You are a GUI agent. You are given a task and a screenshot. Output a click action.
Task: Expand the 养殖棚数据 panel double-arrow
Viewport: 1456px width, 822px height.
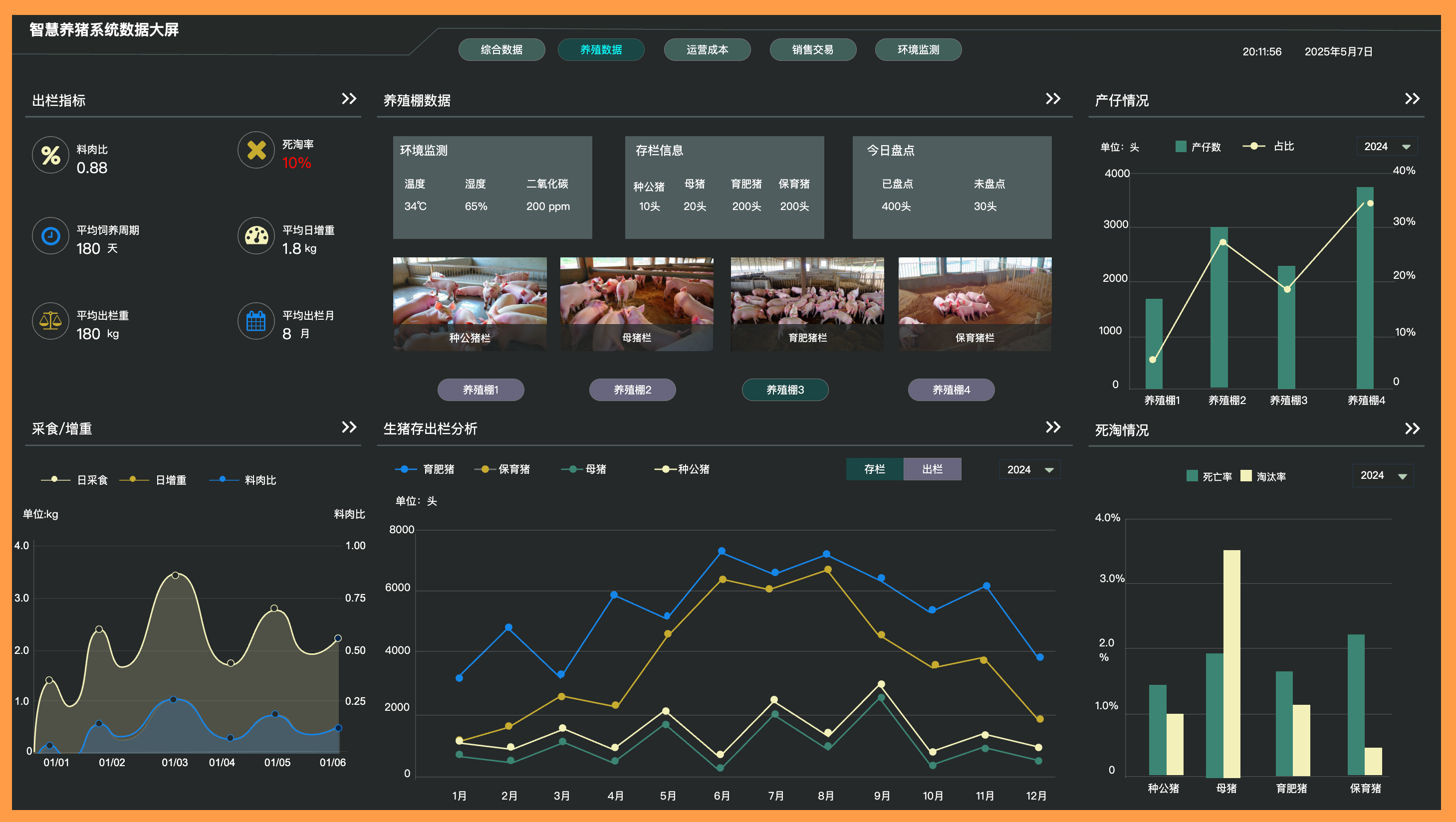[1052, 99]
